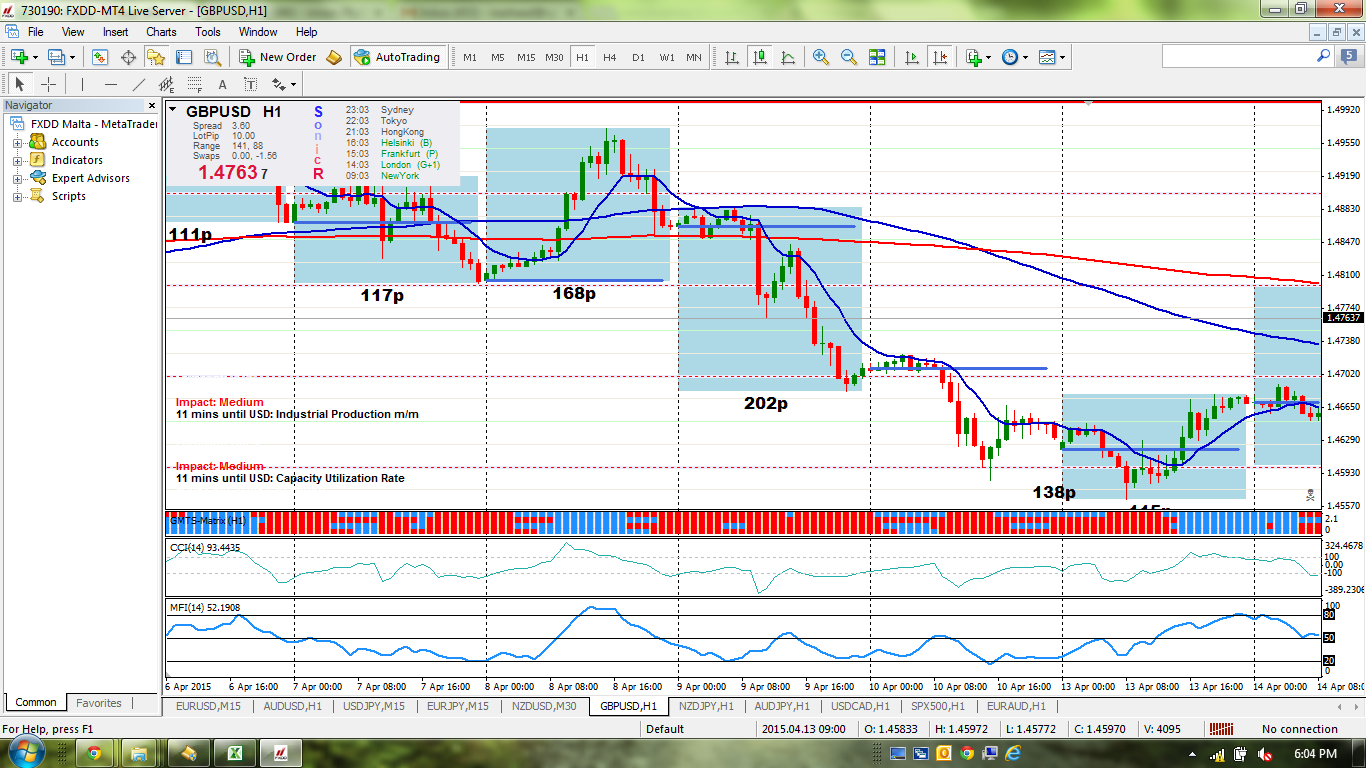This screenshot has width=1366, height=768.
Task: Switch to the MN timeframe button
Action: [x=694, y=57]
